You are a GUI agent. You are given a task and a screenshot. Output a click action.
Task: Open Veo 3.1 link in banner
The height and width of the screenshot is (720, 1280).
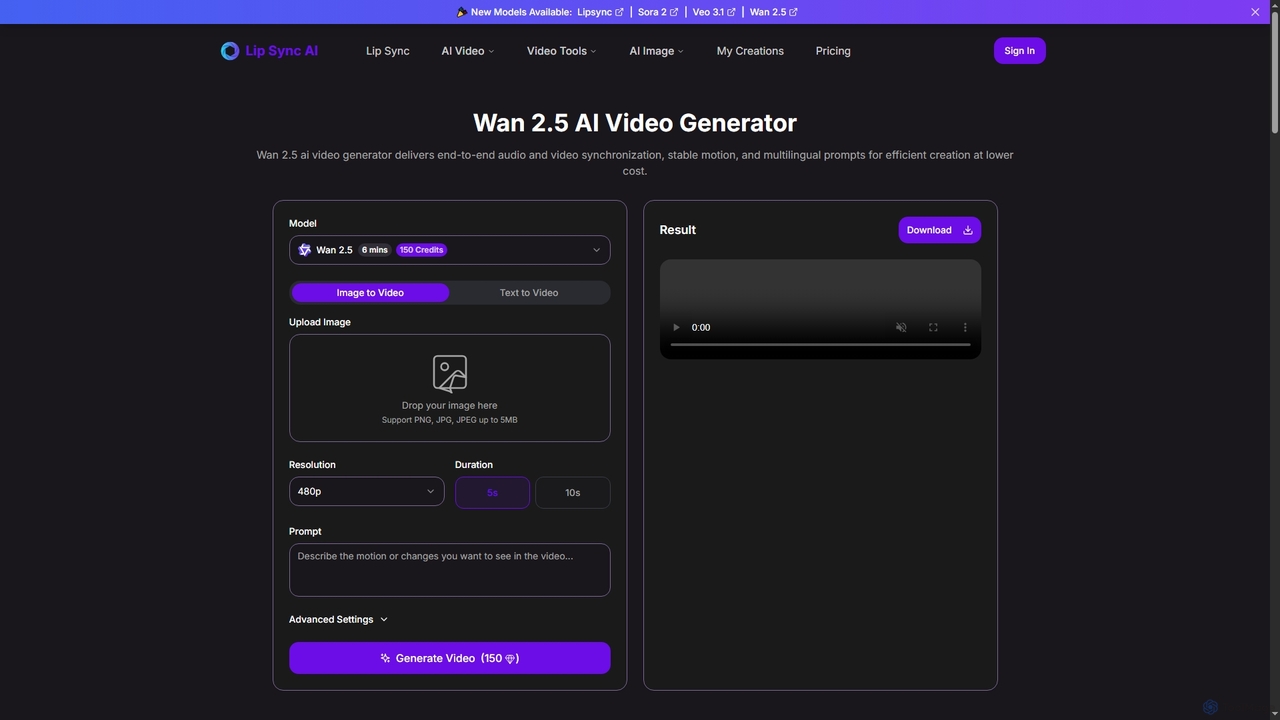[714, 12]
